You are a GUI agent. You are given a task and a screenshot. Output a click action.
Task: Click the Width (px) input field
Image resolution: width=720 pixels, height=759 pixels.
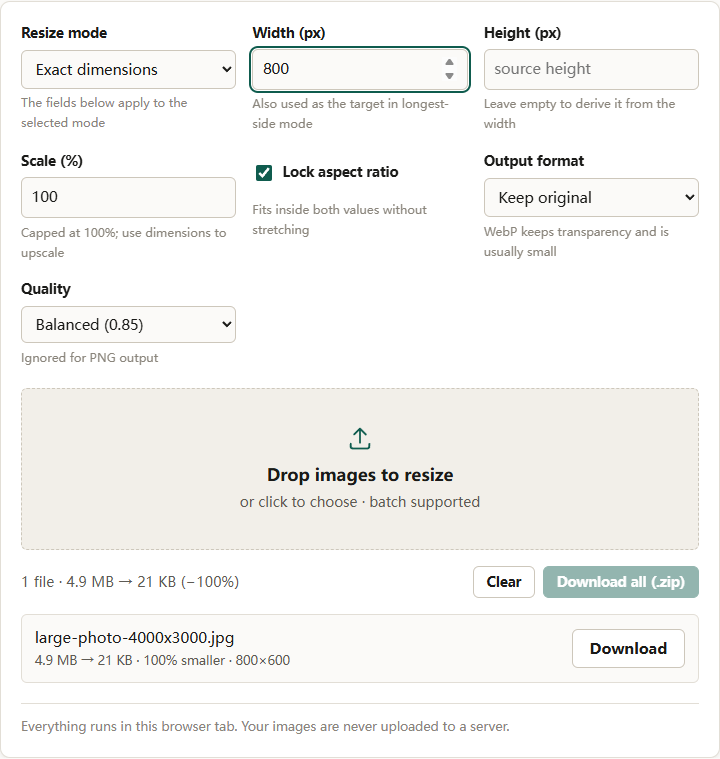click(x=360, y=69)
